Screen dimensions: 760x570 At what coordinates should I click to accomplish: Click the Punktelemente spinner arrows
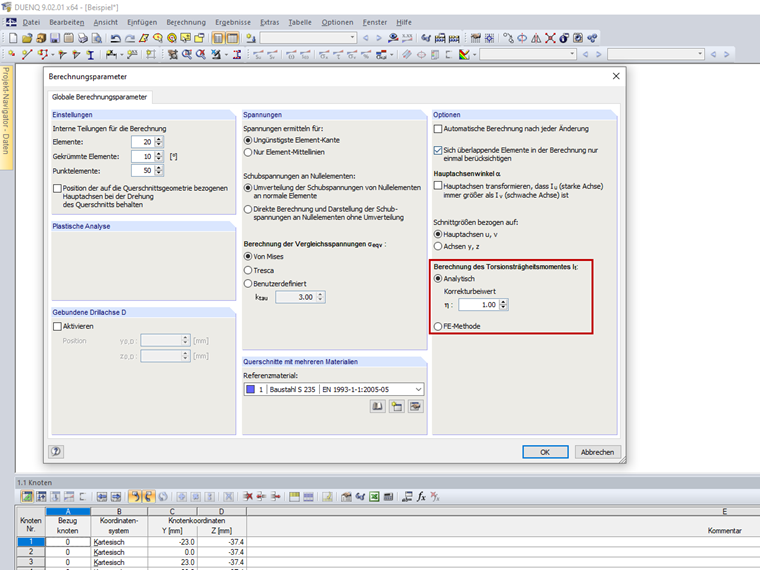click(159, 171)
